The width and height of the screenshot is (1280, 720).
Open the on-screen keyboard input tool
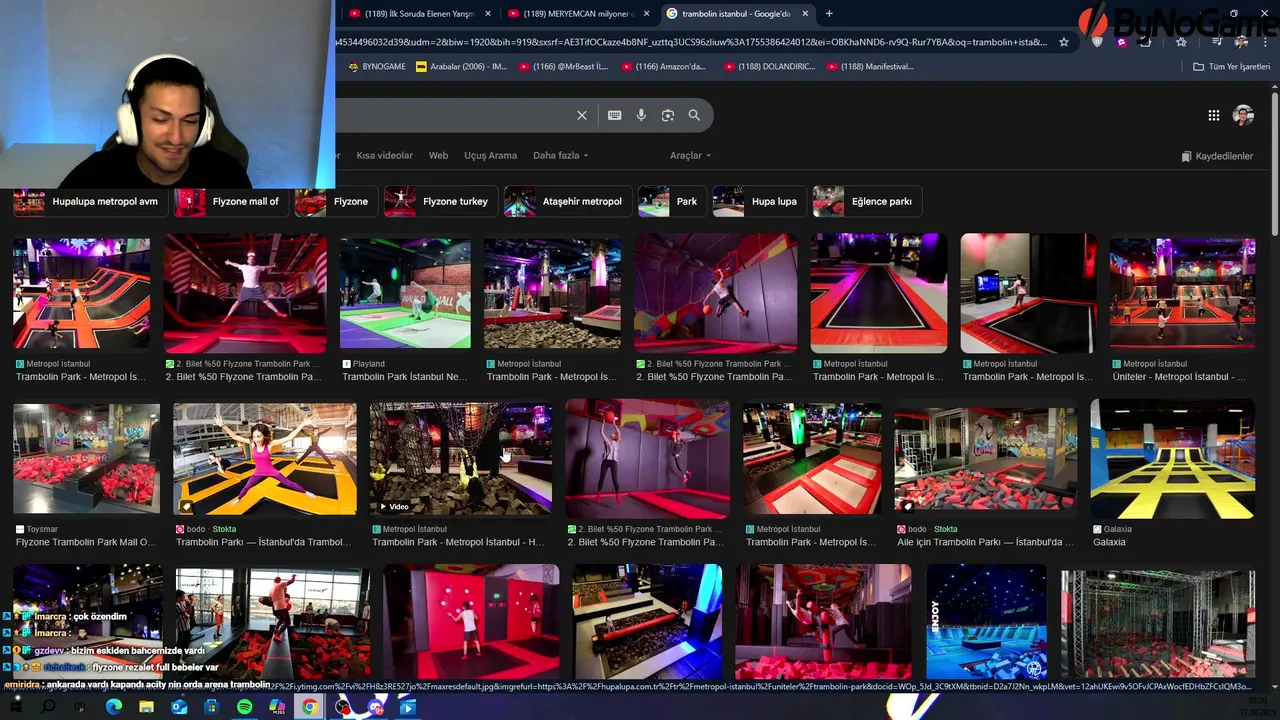tap(615, 115)
